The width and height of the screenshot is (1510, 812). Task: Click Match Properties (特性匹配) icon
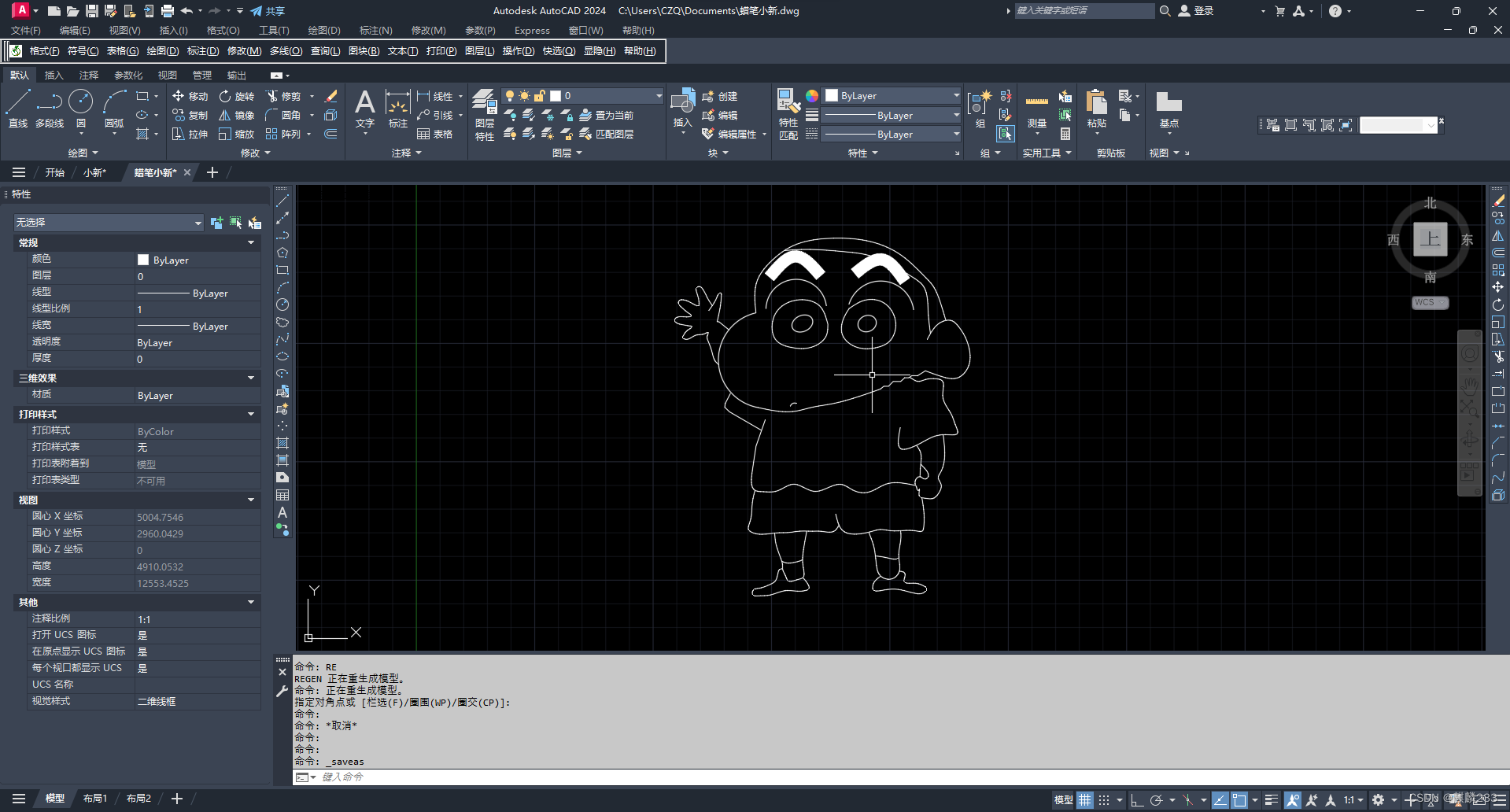pyautogui.click(x=788, y=115)
